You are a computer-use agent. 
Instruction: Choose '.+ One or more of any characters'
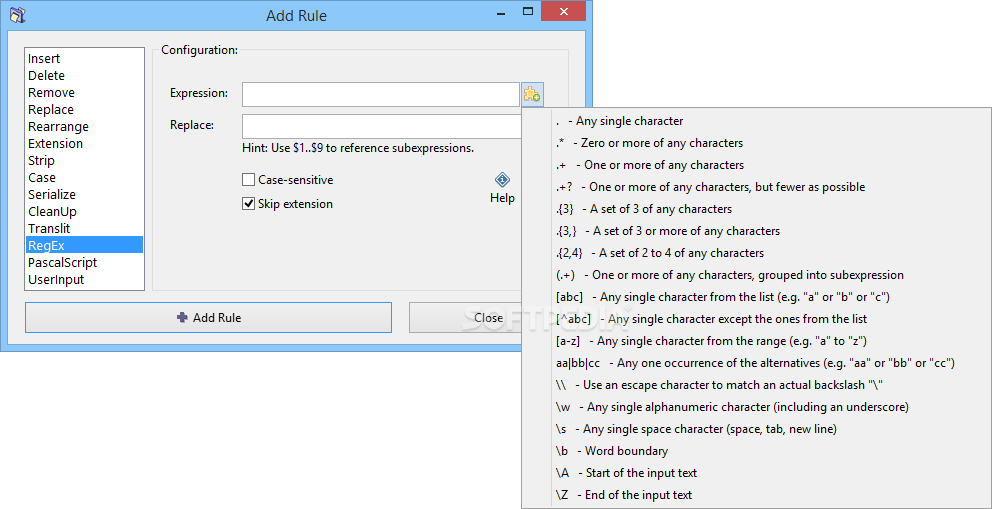pyautogui.click(x=757, y=165)
